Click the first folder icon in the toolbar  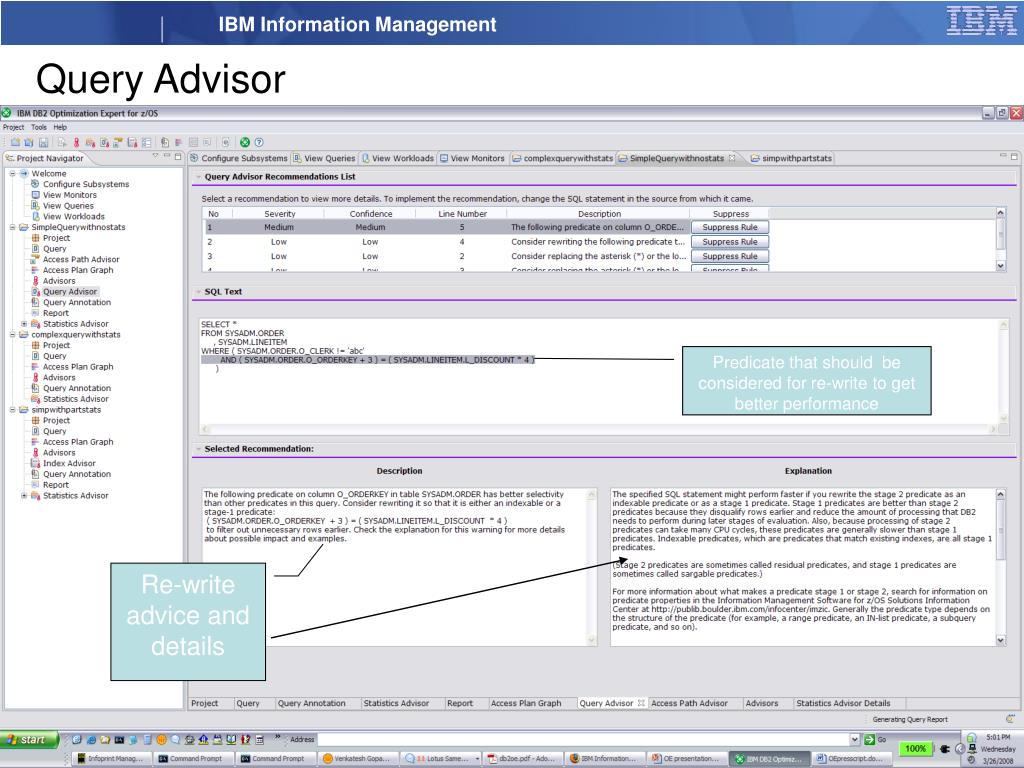(15, 142)
